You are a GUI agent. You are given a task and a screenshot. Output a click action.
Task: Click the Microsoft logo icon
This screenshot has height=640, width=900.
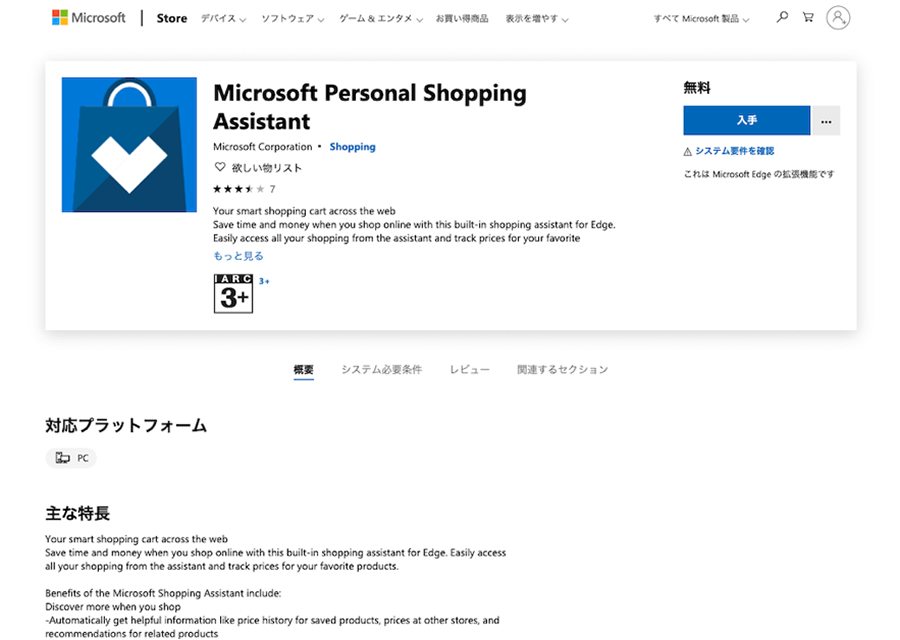coord(60,18)
